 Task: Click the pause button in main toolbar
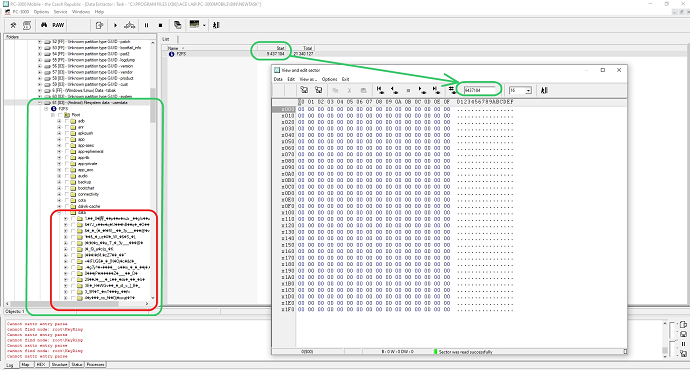tap(147, 25)
